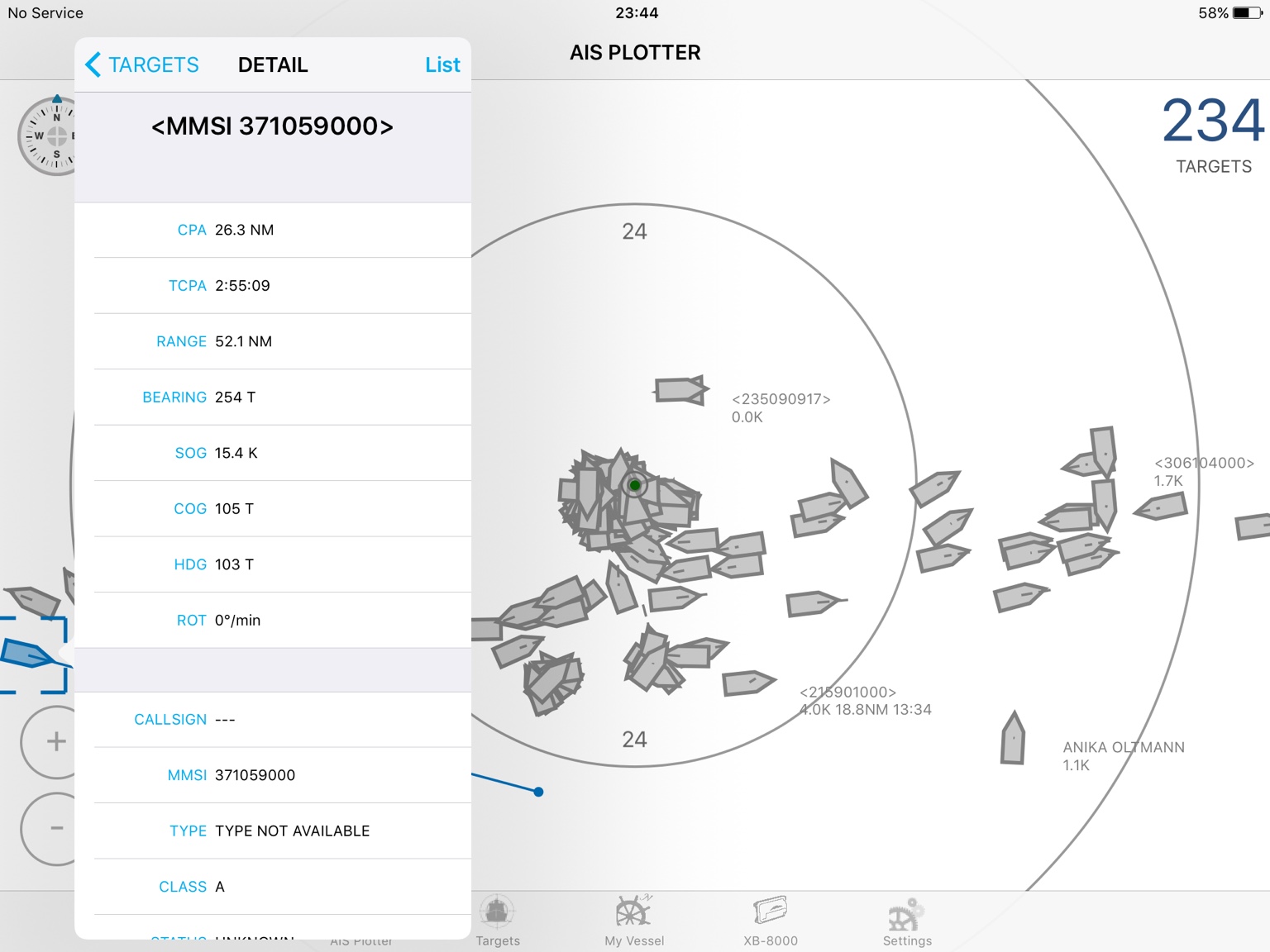Select vessel icon labeled <306104000>
1270x952 pixels.
(x=1161, y=506)
